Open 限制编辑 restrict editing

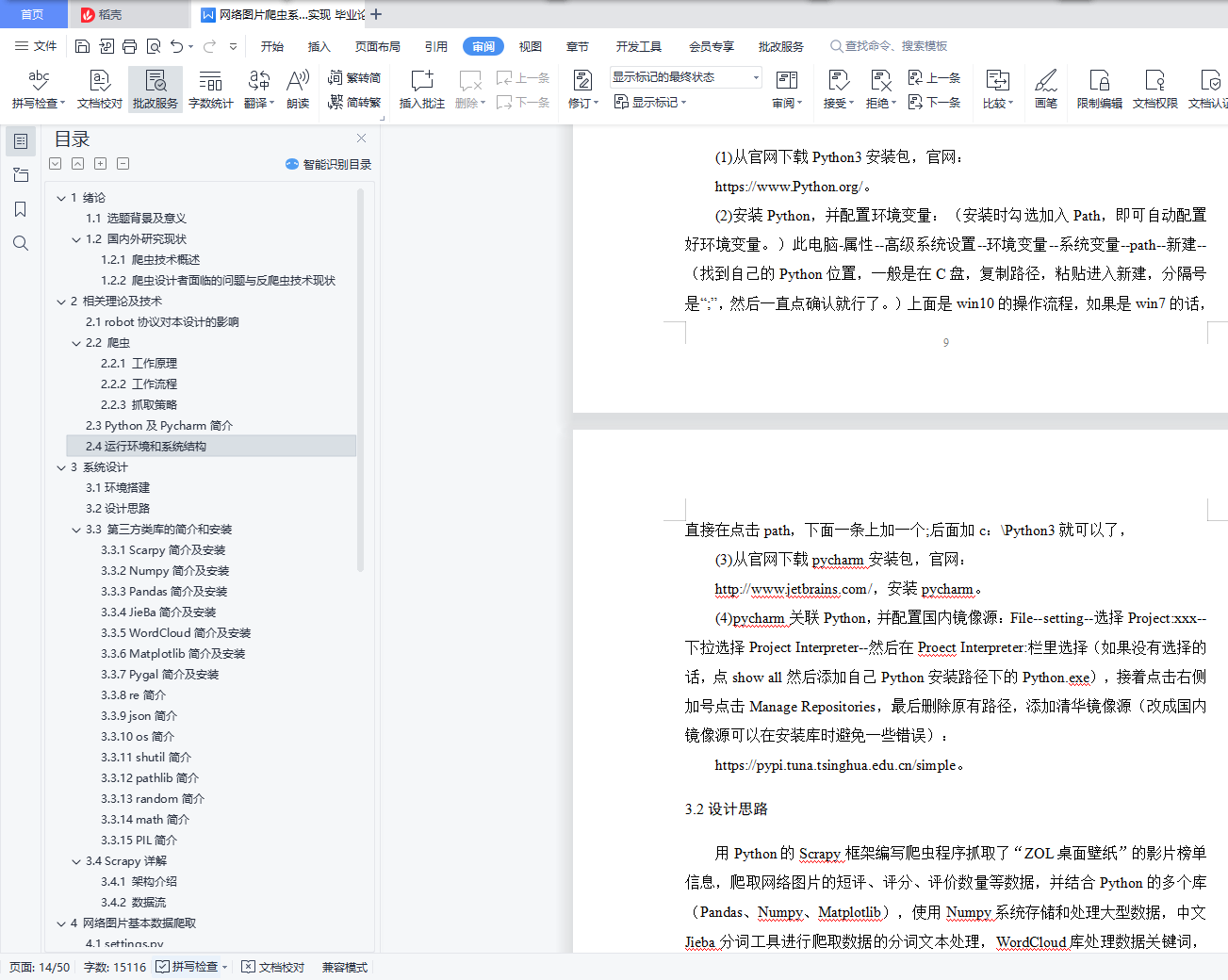pos(1099,89)
